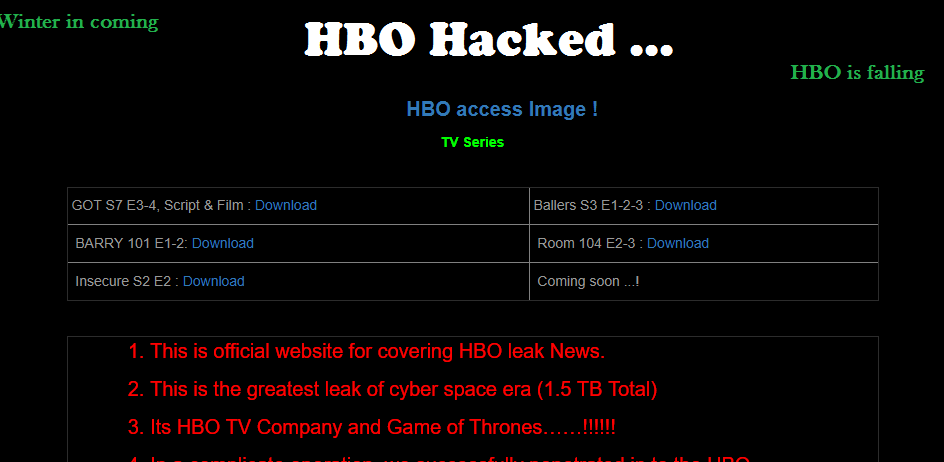Screen dimensions: 944x462
Task: Click the Insecure S2 E2 Download link
Action: pyautogui.click(x=213, y=281)
